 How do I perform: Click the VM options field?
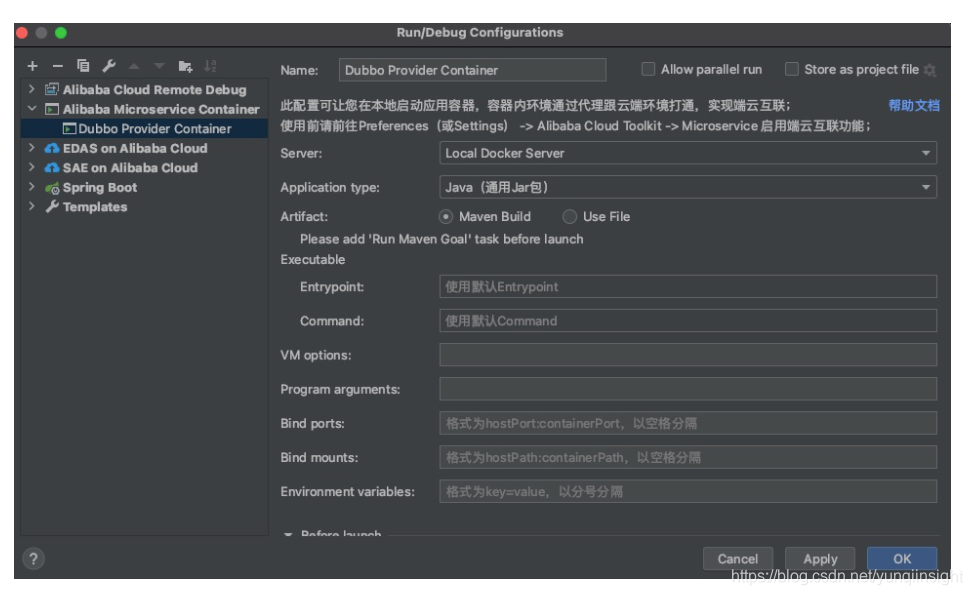688,355
